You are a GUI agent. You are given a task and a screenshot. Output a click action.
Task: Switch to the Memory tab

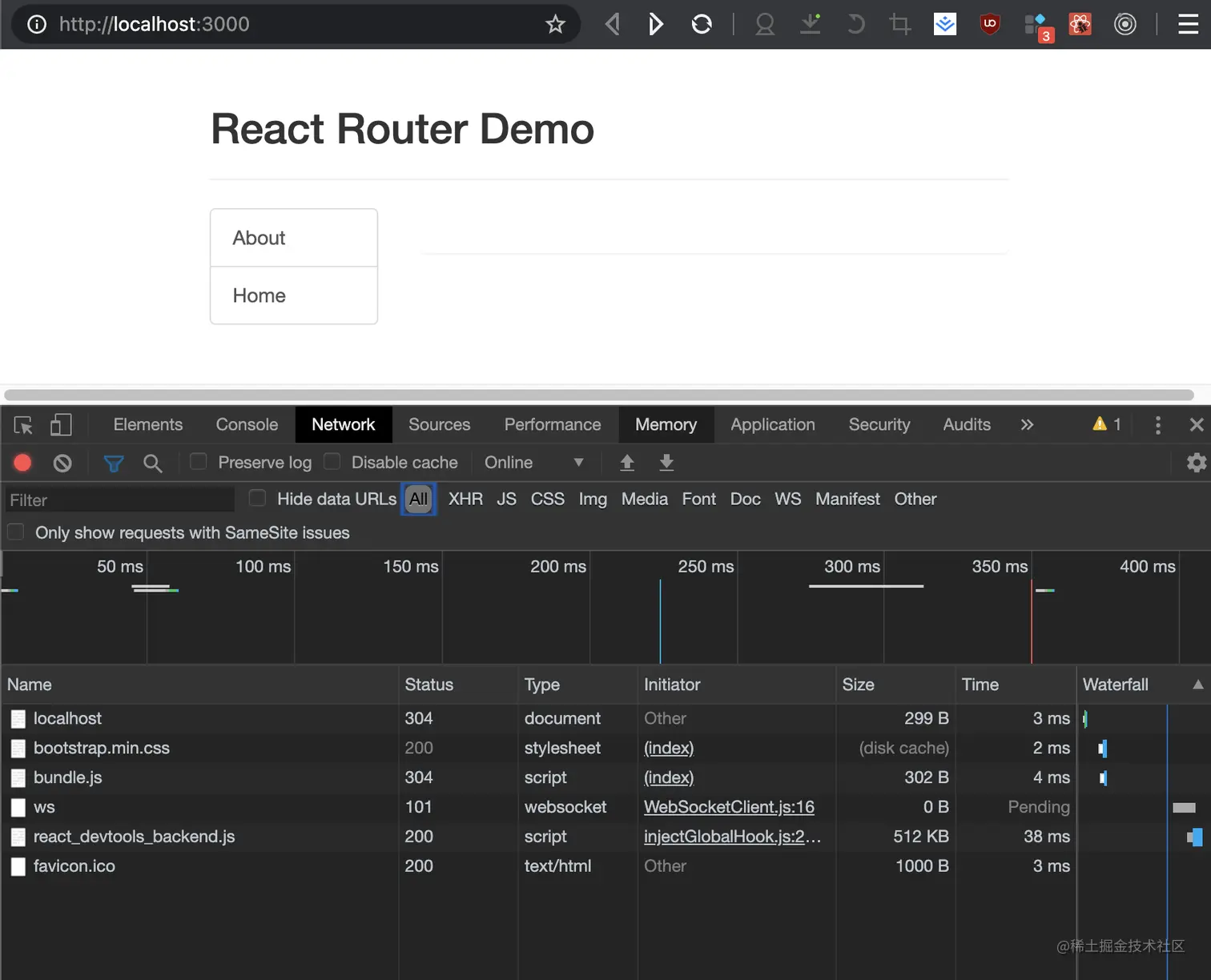coord(666,424)
